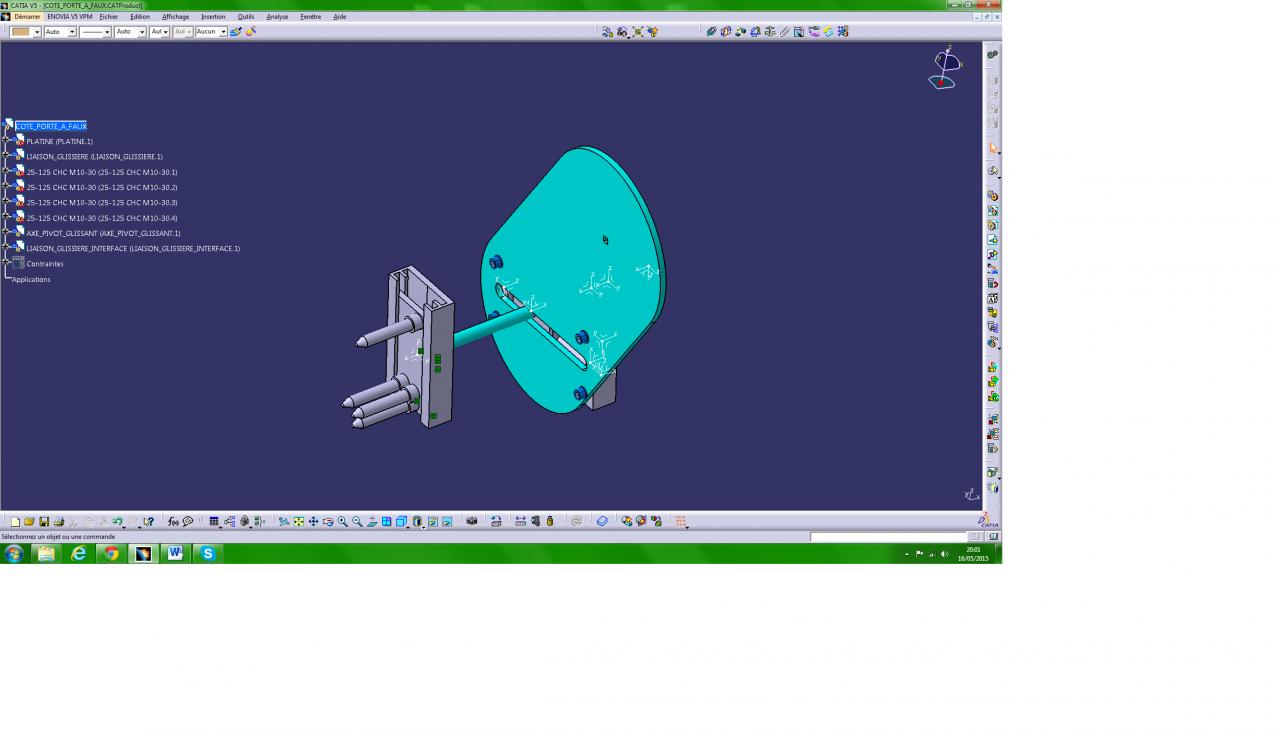1280x732 pixels.
Task: Click the Design Table icon
Action: click(x=214, y=521)
